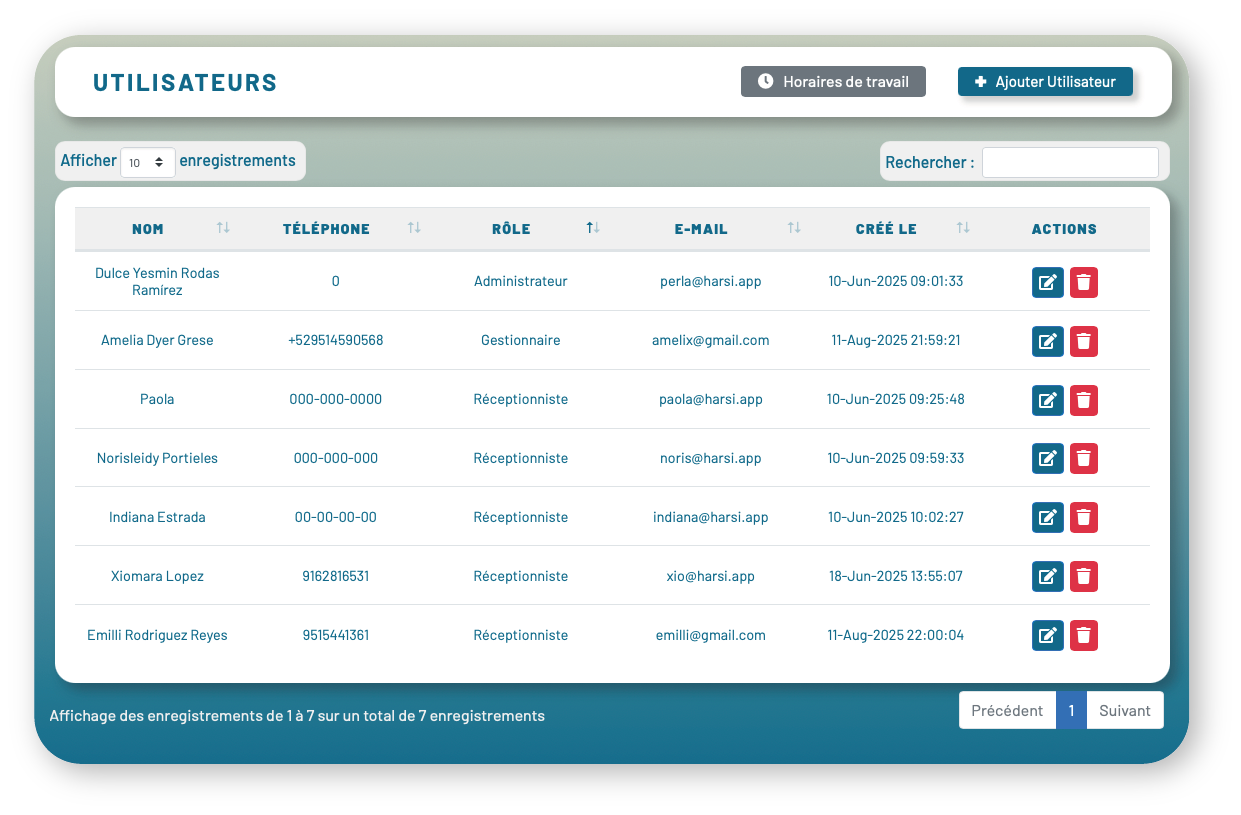Sort by Créé le column arrows
Image resolution: width=1241 pixels, height=815 pixels.
(963, 229)
